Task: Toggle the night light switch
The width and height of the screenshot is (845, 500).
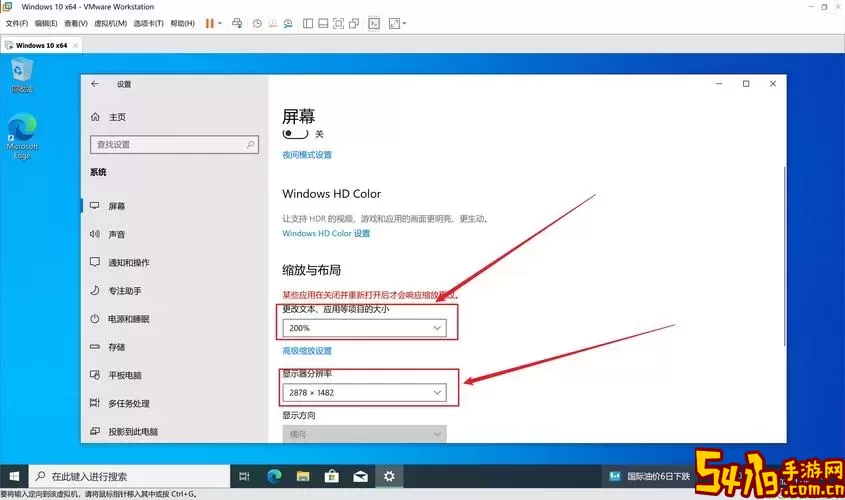Action: tap(295, 134)
